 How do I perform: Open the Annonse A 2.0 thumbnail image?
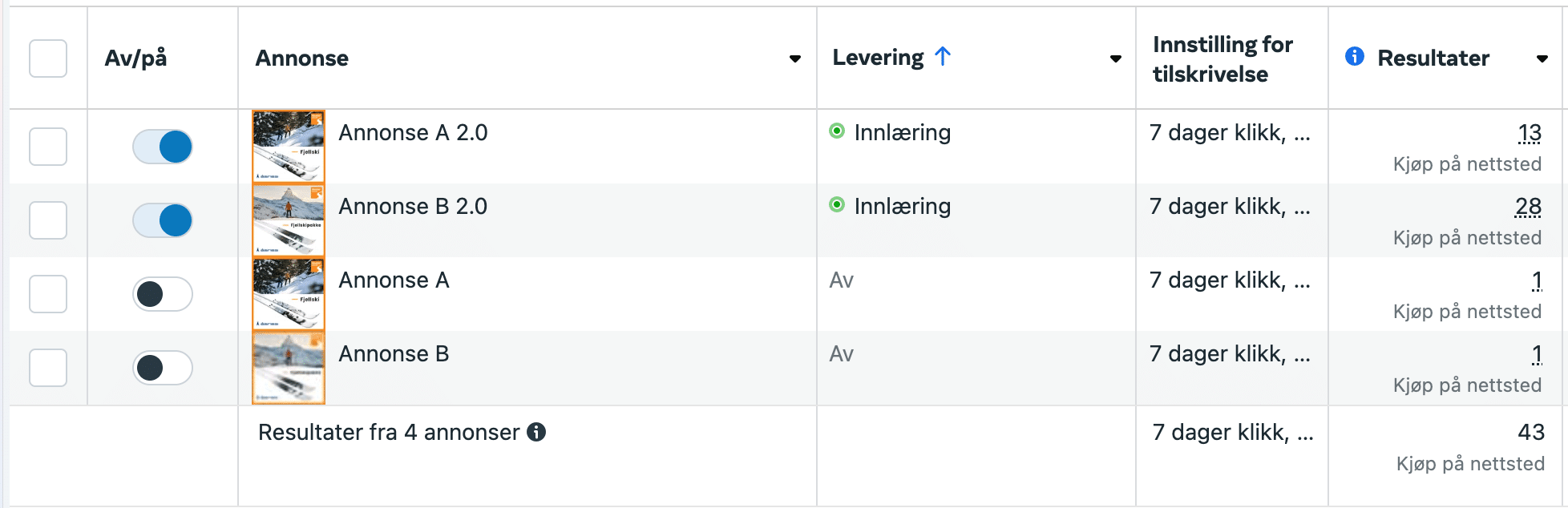point(289,147)
